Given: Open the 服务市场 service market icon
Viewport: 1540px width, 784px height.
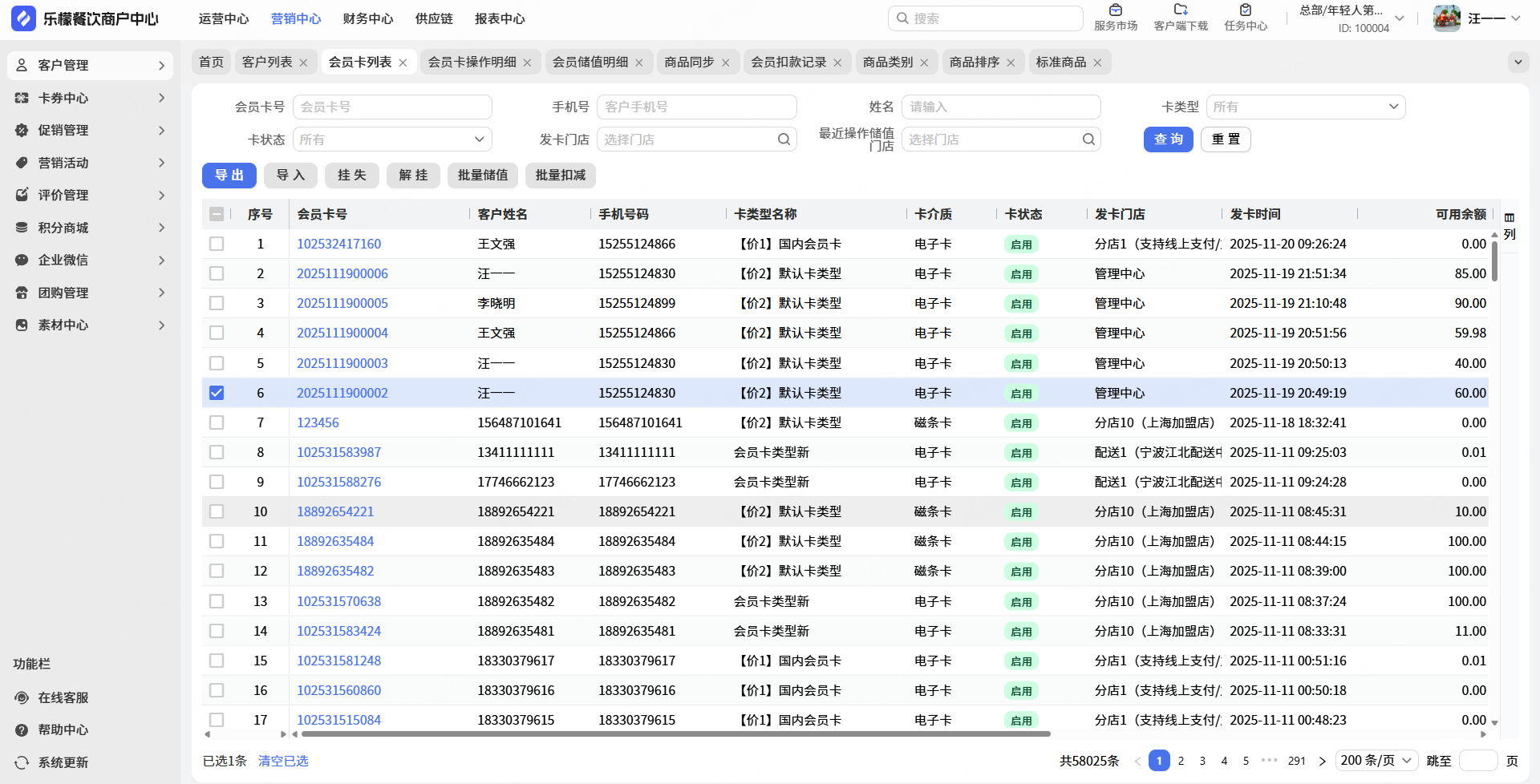Looking at the screenshot, I should pyautogui.click(x=1115, y=10).
